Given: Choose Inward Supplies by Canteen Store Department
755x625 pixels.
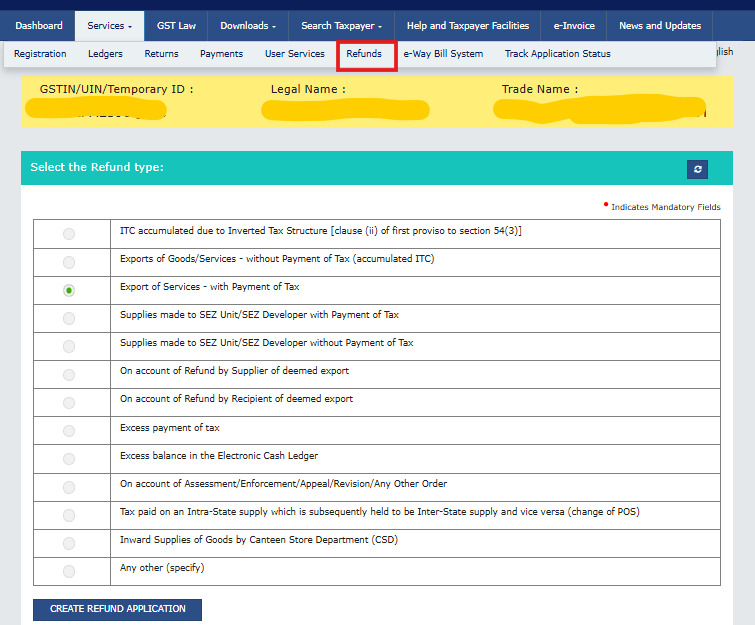Looking at the screenshot, I should 69,543.
